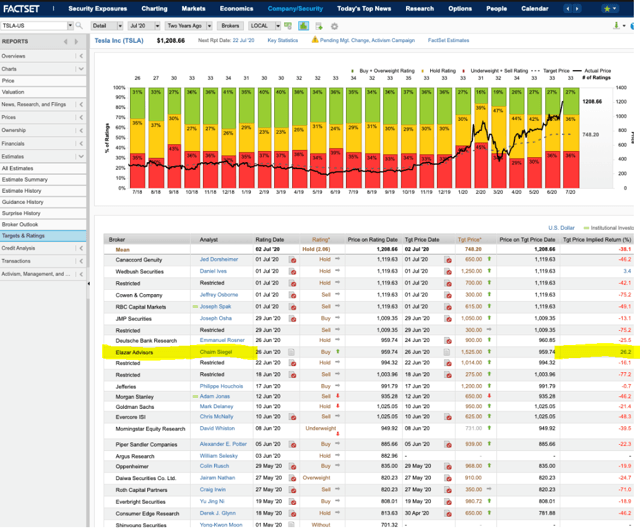Click the Reports panel forward arrow
640x529 pixels.
(76, 42)
